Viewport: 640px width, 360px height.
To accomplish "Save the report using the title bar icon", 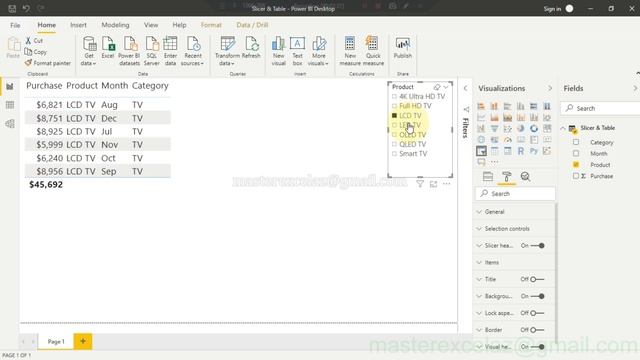I will pos(12,8).
